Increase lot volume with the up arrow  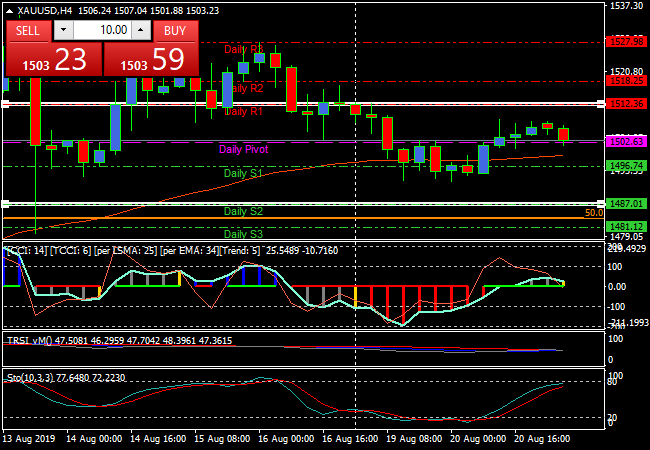[x=140, y=30]
